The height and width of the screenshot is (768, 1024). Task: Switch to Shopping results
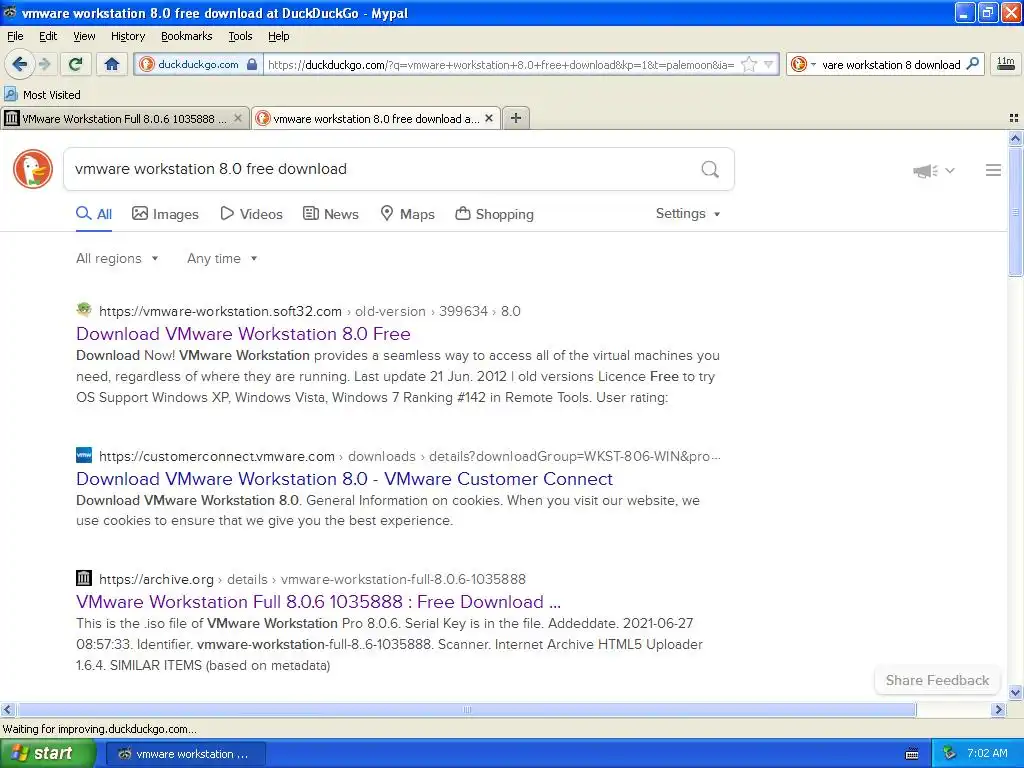pos(494,214)
